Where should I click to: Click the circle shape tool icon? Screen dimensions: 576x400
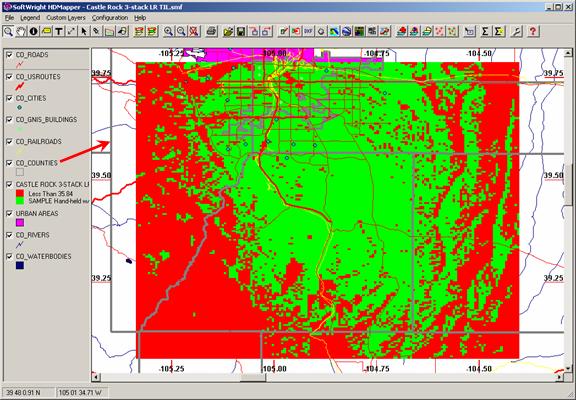coord(321,32)
